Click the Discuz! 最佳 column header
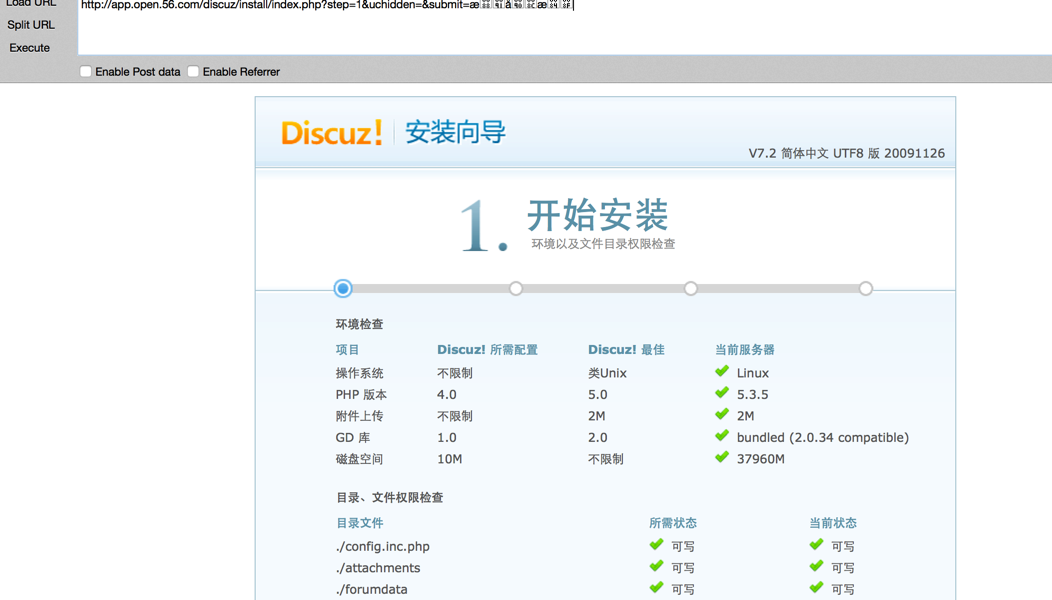The image size is (1052, 600). pyautogui.click(x=626, y=350)
